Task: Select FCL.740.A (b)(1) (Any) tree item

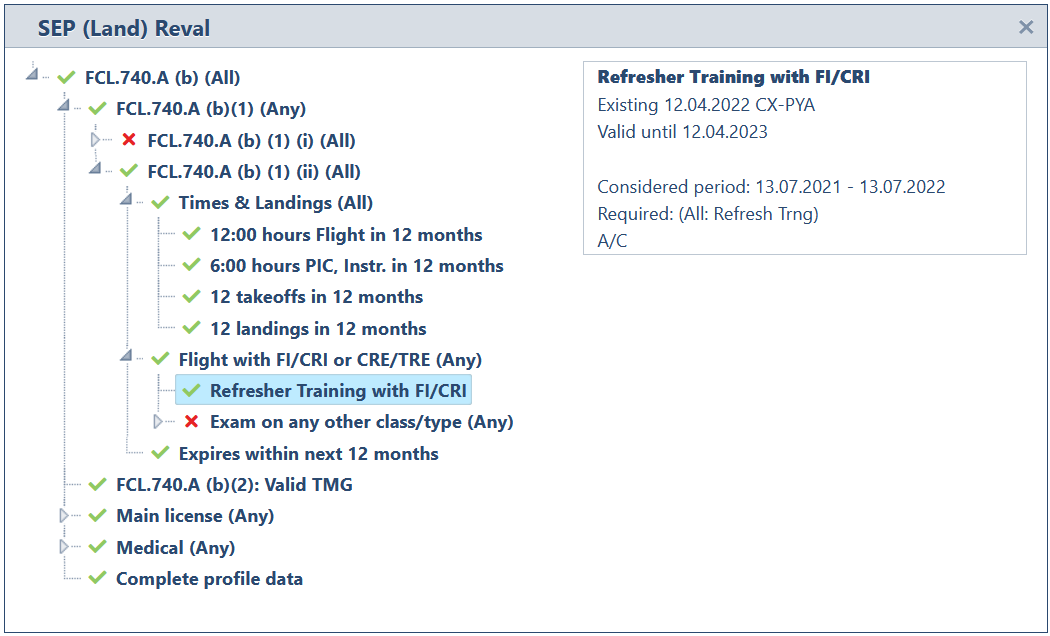Action: click(211, 109)
